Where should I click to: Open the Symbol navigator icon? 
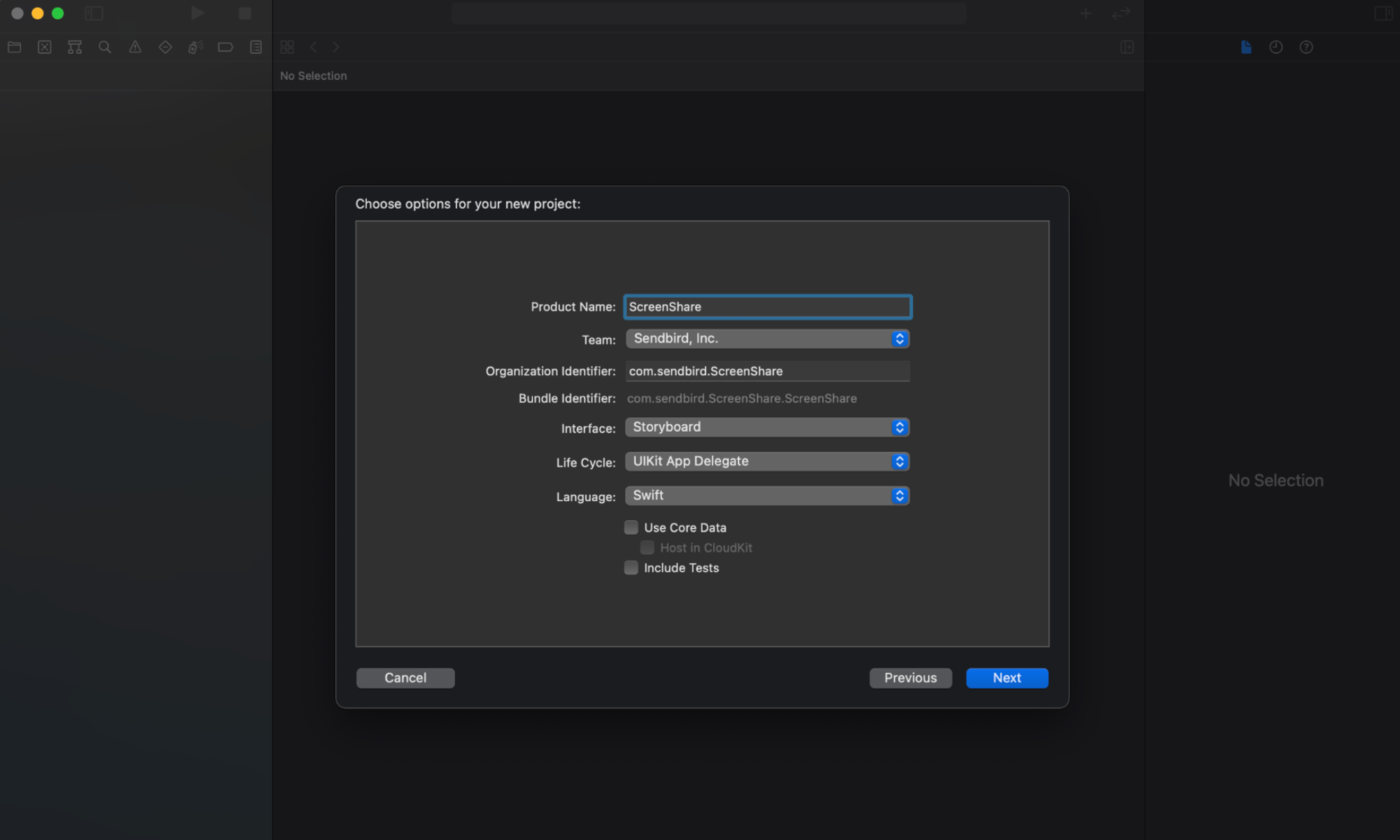coord(75,47)
